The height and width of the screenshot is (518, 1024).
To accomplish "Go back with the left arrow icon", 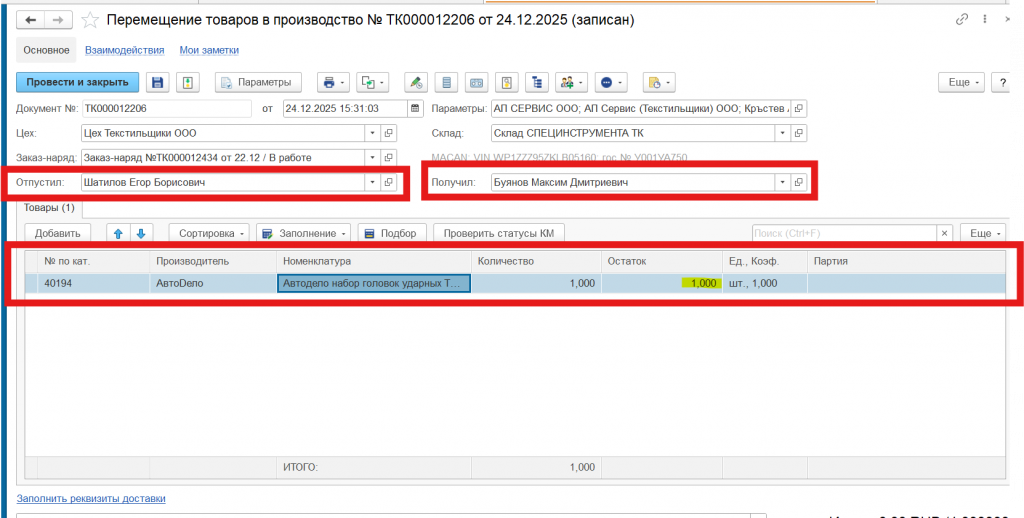I will click(33, 20).
